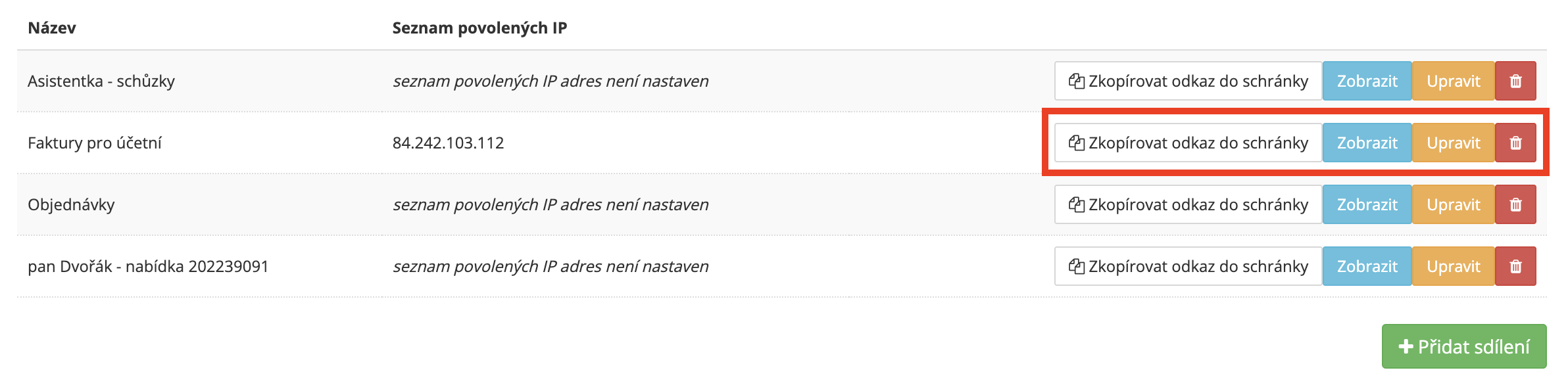Add a new sharing with Přidat sdílení
The width and height of the screenshot is (1568, 389).
1464,346
